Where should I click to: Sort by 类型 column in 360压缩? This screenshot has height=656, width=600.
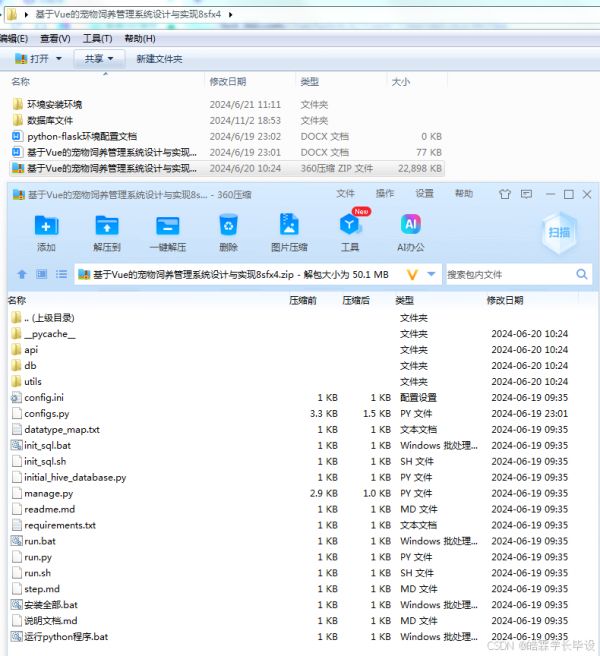point(405,300)
